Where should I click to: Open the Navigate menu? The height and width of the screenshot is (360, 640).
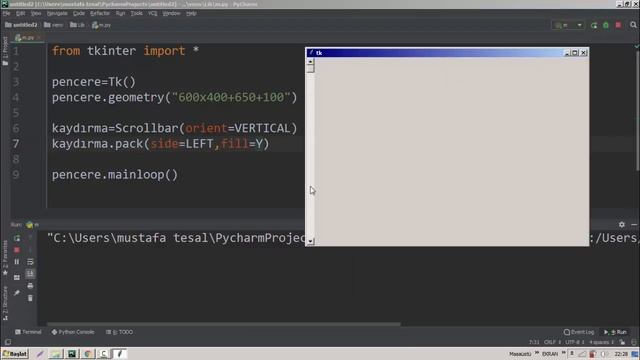(x=57, y=13)
